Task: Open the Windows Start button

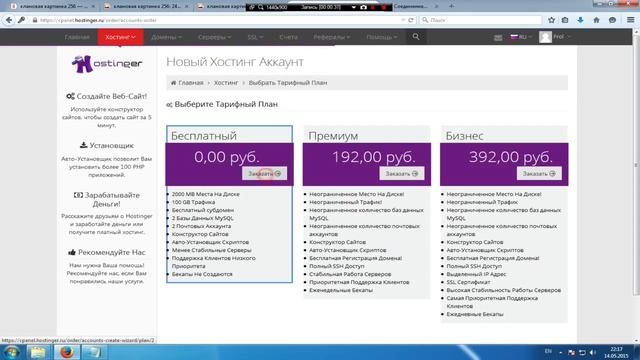Action: pos(11,352)
